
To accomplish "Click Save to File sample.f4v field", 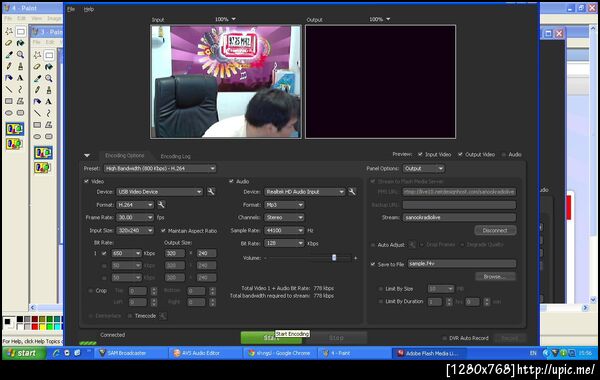I will 461,264.
